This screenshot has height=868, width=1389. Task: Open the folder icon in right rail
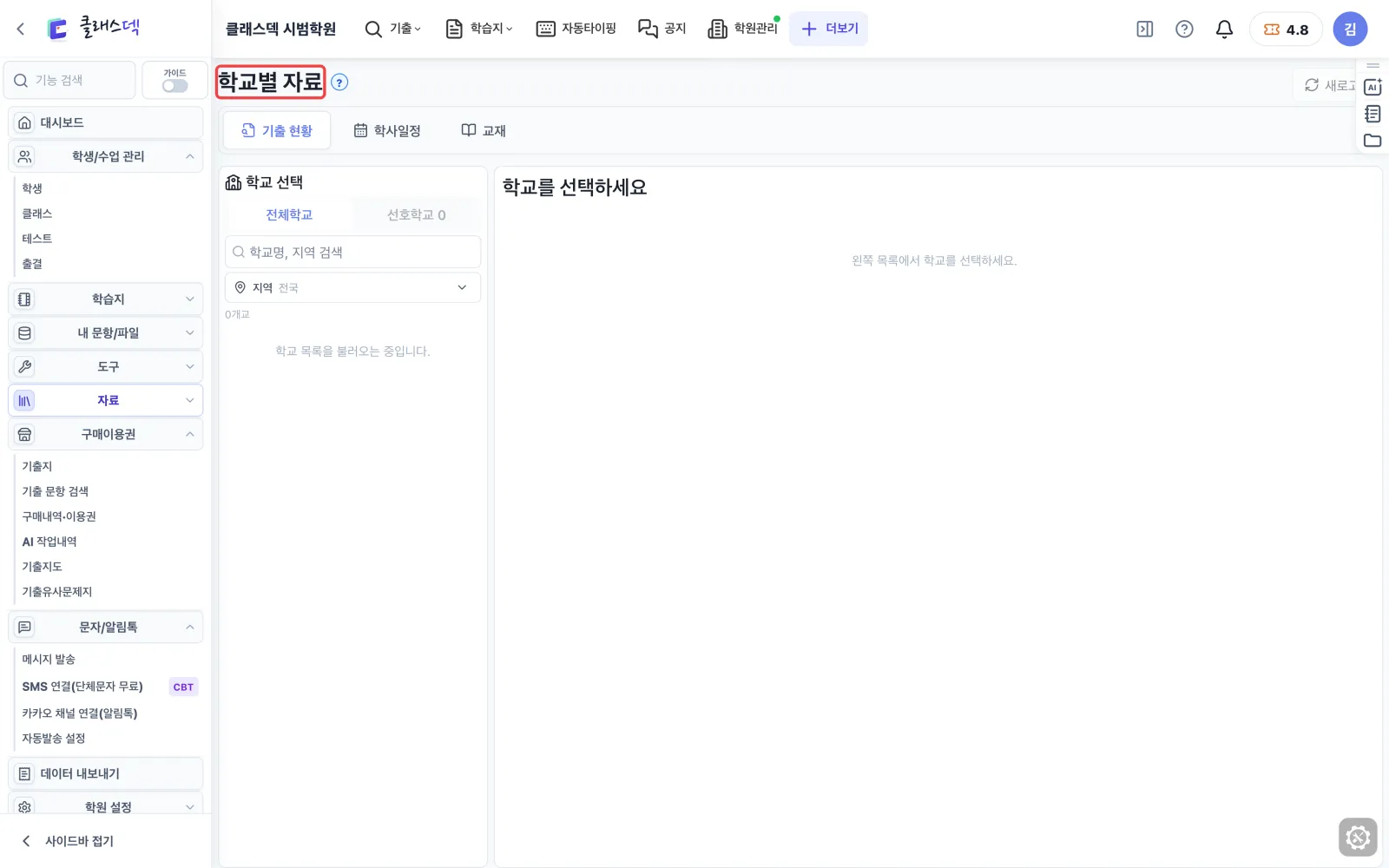click(x=1373, y=141)
